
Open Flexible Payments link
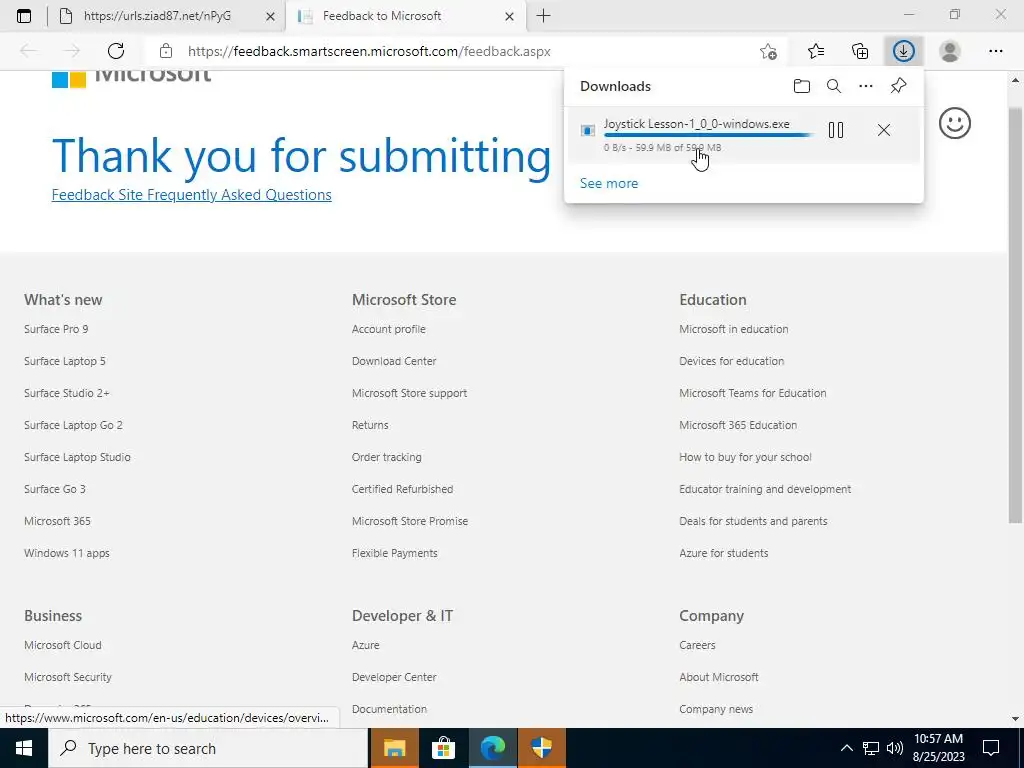[x=394, y=553]
